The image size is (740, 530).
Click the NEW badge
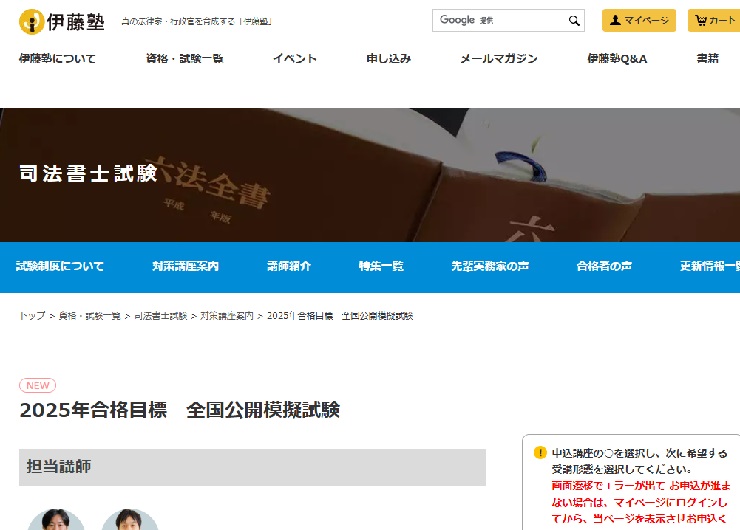pos(37,385)
